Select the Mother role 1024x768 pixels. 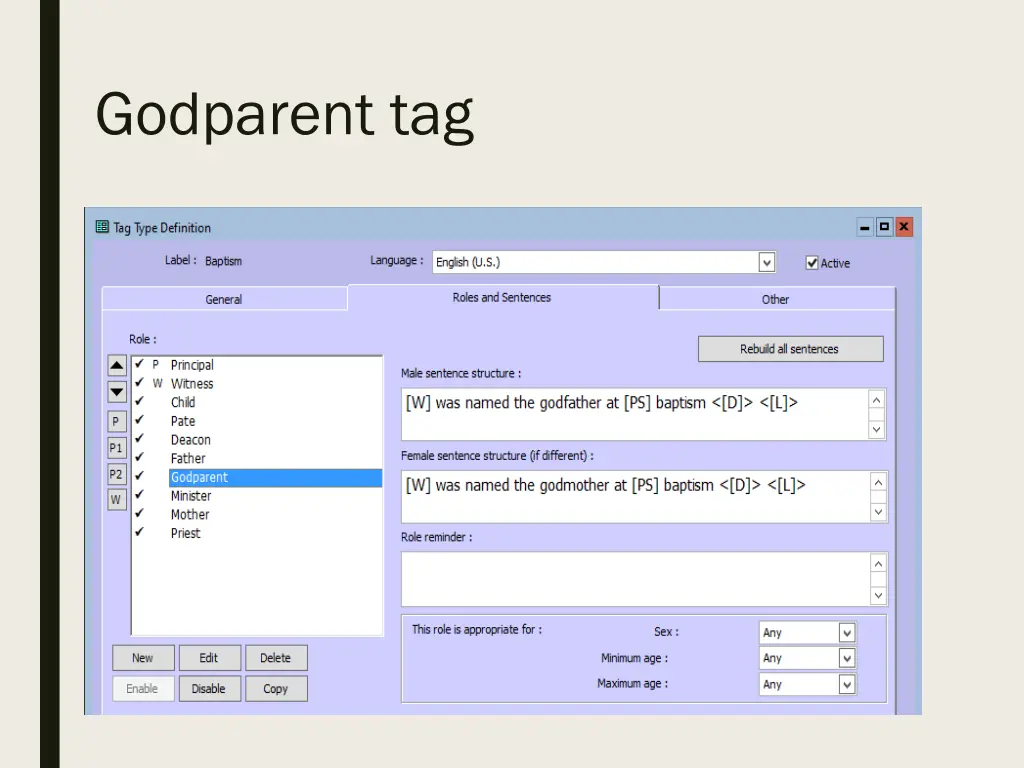pyautogui.click(x=190, y=515)
